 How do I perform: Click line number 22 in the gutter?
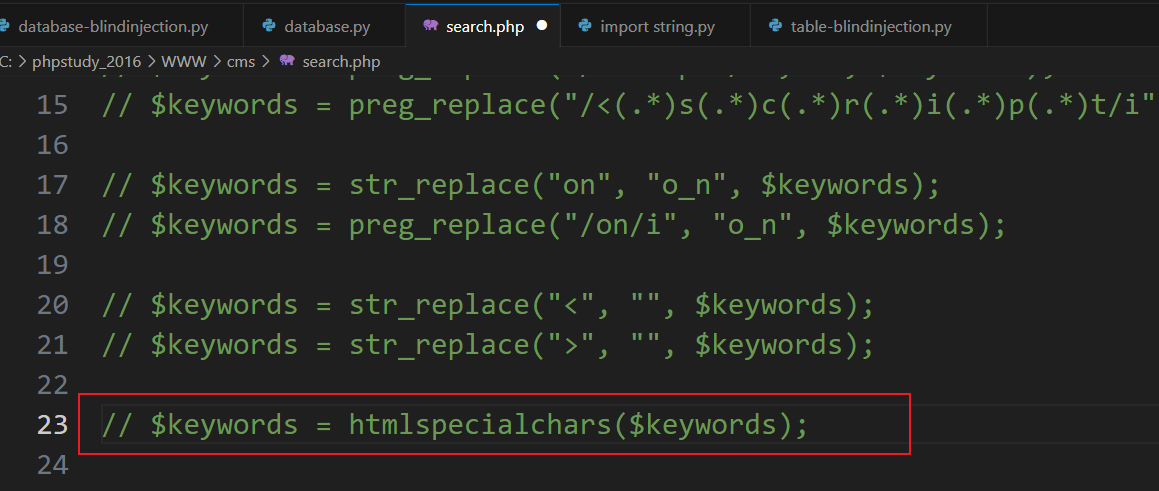52,385
